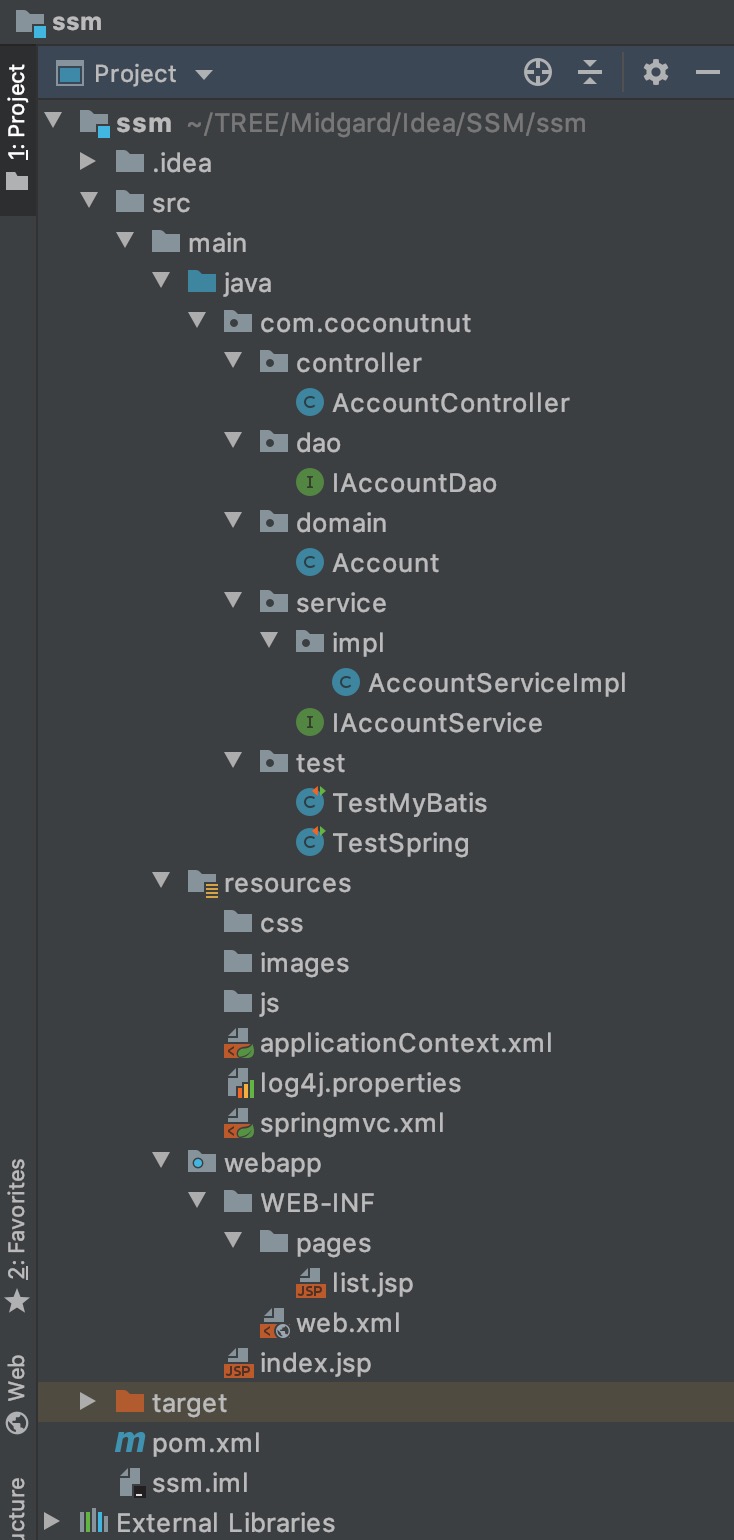Select the list.jsp file
The width and height of the screenshot is (734, 1540).
pos(372,1283)
